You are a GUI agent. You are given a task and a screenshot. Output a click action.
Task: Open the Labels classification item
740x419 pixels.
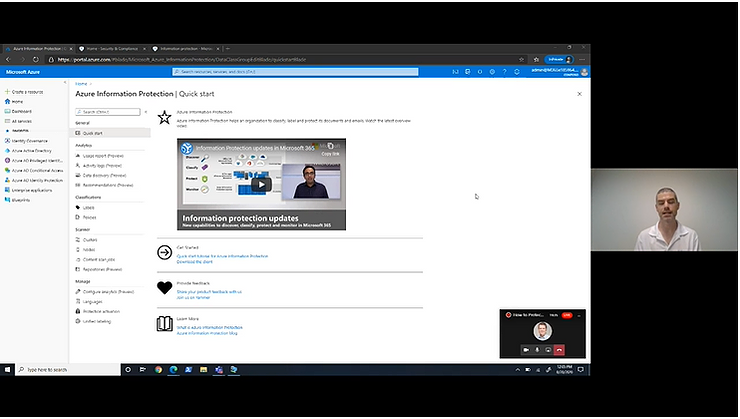click(x=89, y=207)
